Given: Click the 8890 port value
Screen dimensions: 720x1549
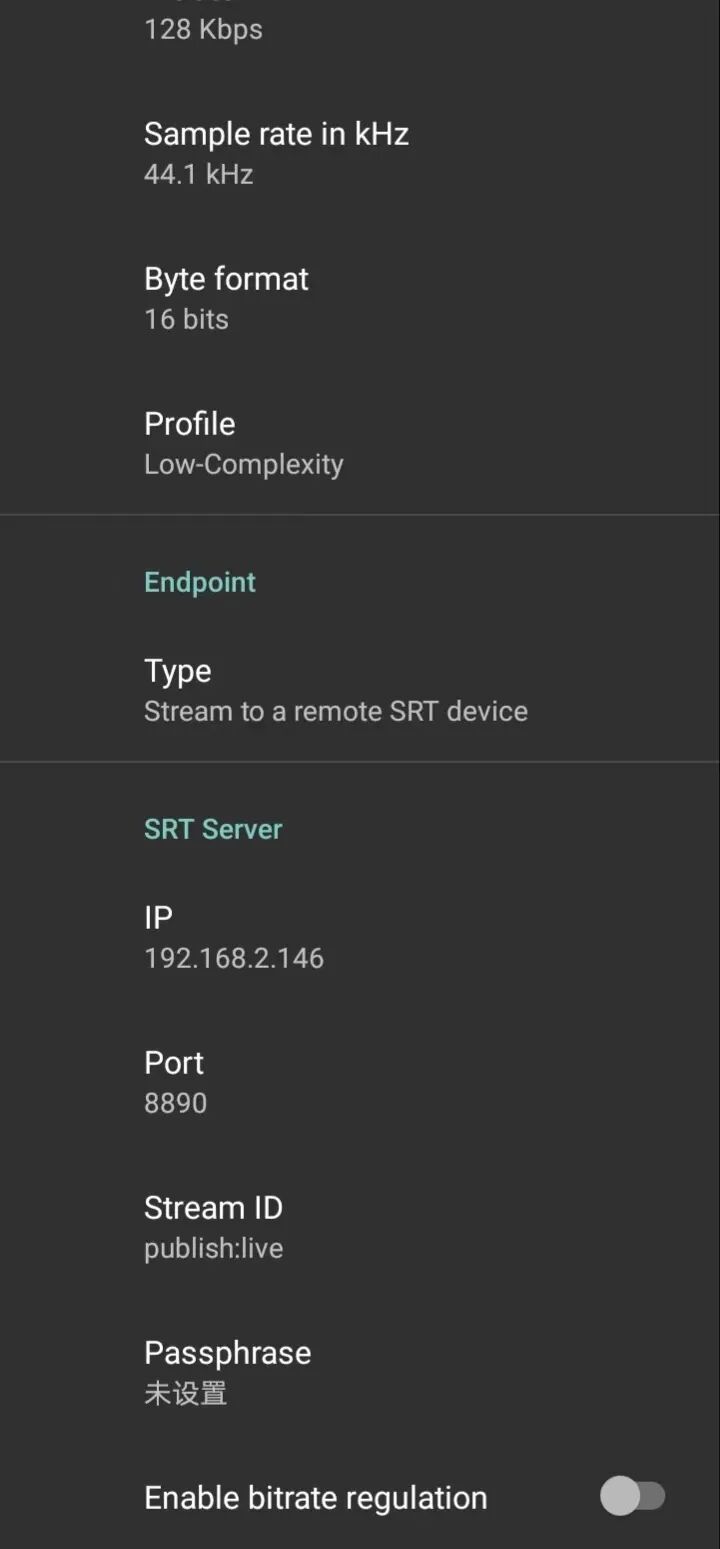Looking at the screenshot, I should pyautogui.click(x=175, y=1103).
